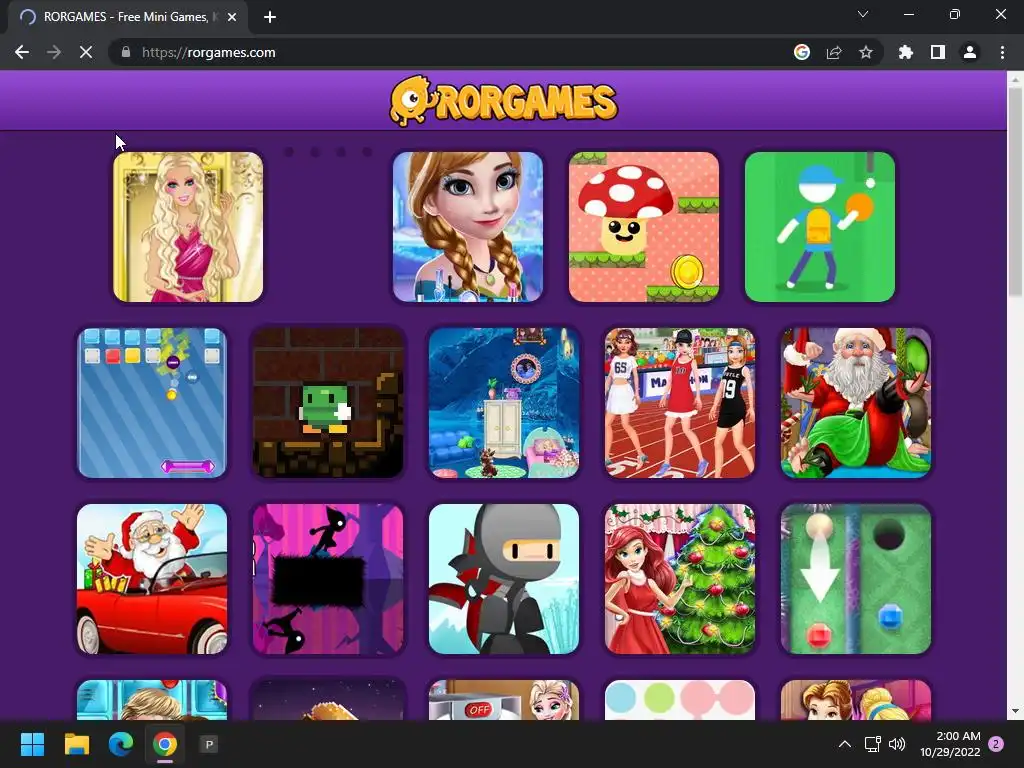Stop loading the page

coord(86,52)
